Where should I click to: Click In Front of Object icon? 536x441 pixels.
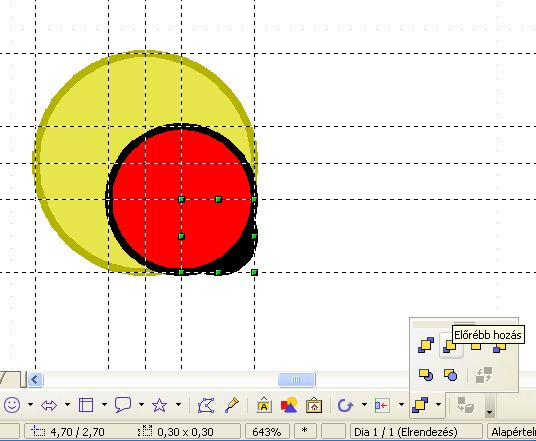(x=426, y=375)
